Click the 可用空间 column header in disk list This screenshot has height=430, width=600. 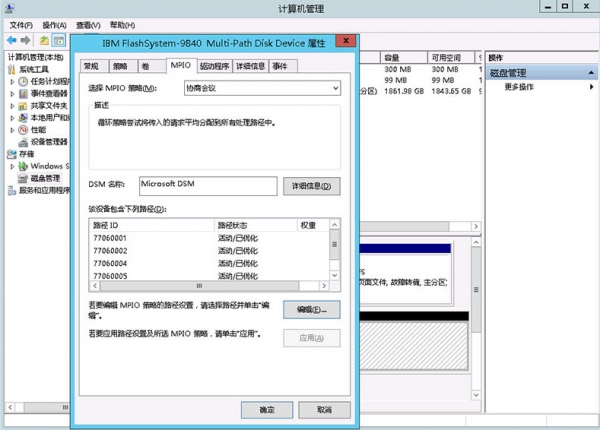451,58
